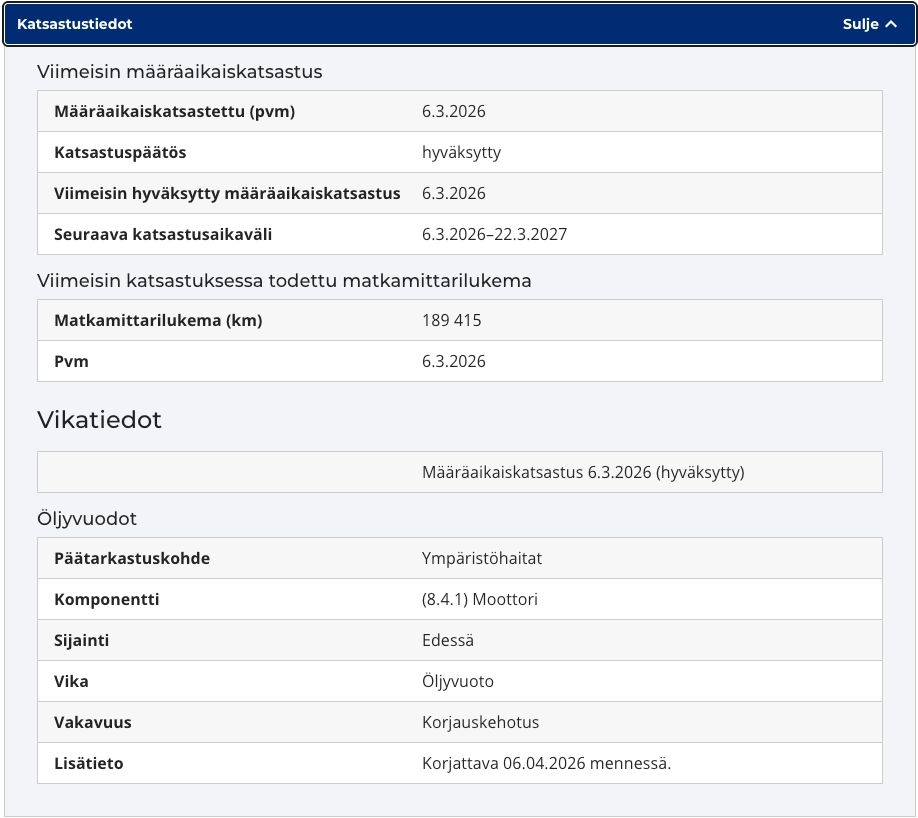Select the Määräaikaiskatsastettu date value 6.3.2026
This screenshot has height=818, width=918.
(x=454, y=111)
